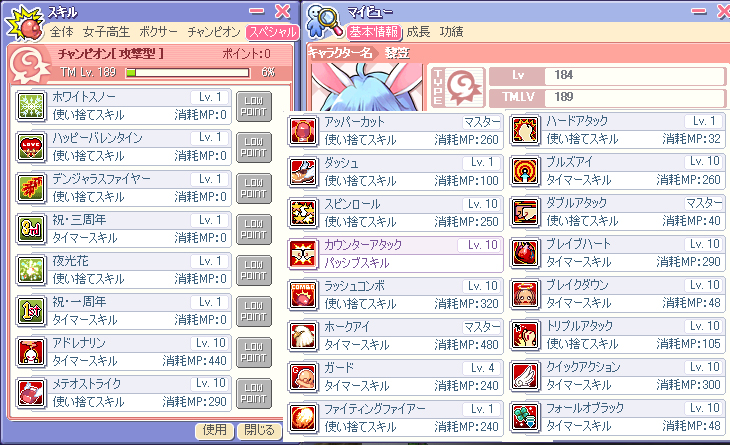Select the アドレナリン skill icon

point(31,352)
